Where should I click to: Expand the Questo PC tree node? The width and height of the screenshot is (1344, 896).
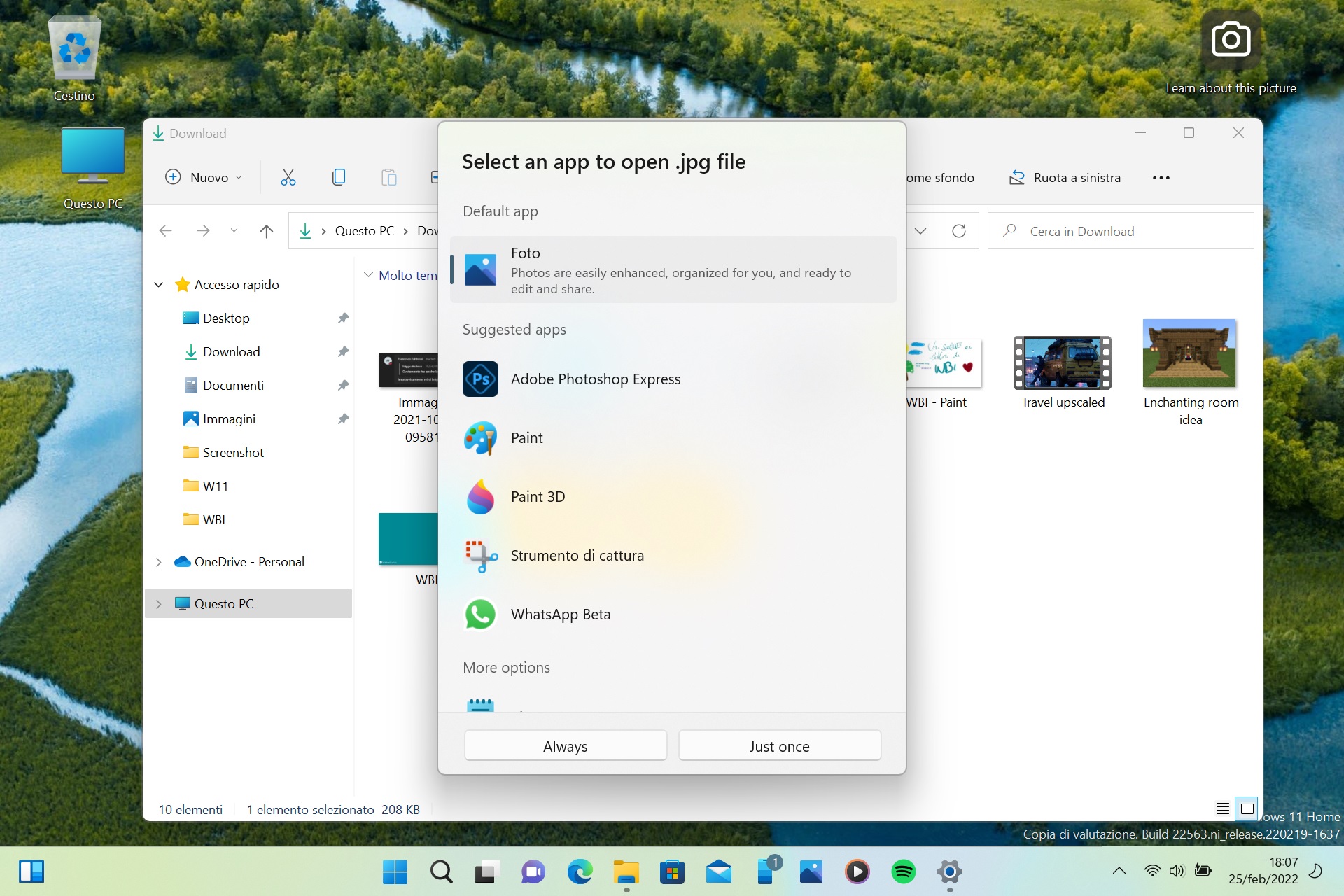coord(159,603)
